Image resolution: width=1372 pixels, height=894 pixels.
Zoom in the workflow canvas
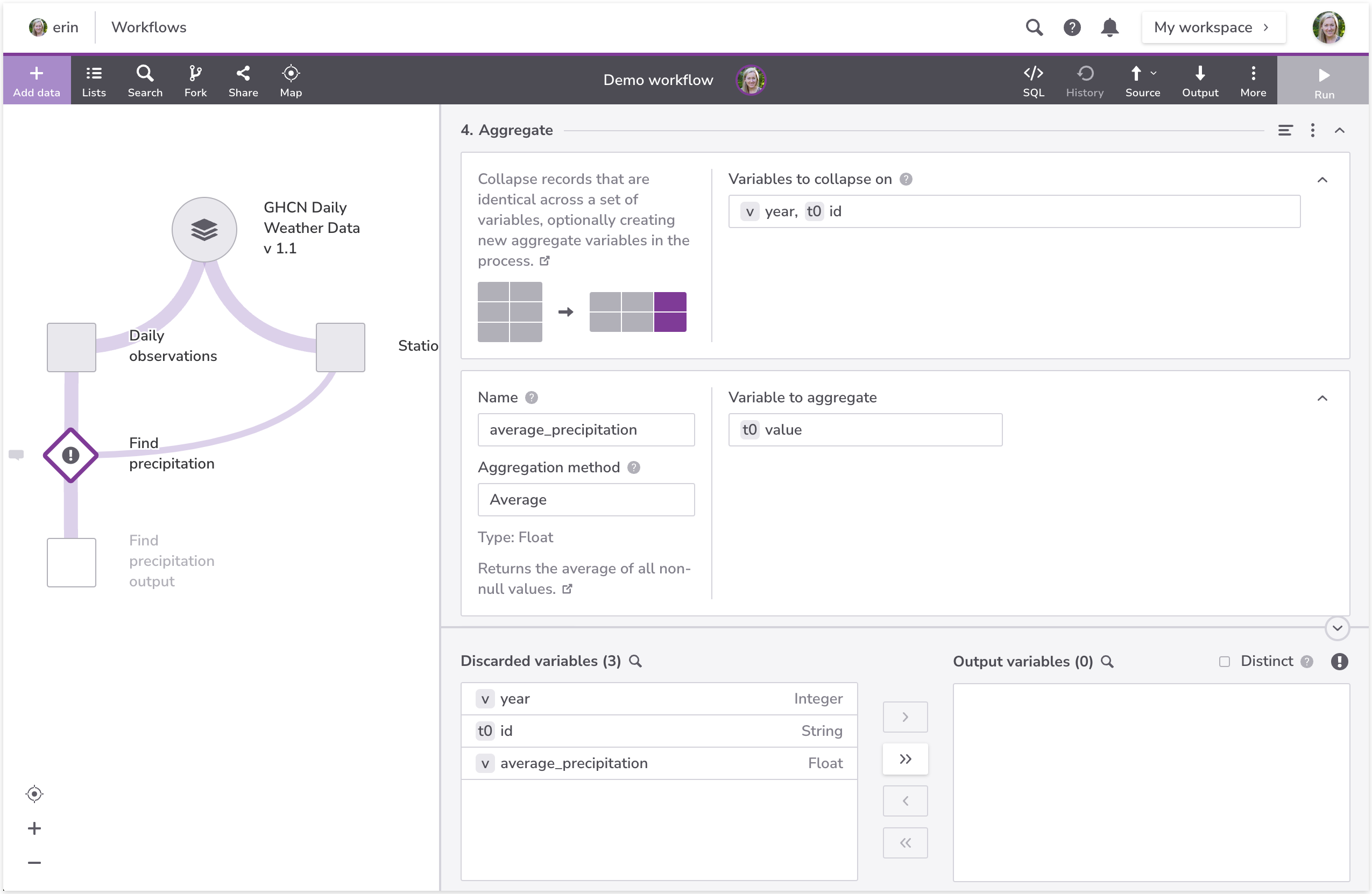(x=34, y=828)
